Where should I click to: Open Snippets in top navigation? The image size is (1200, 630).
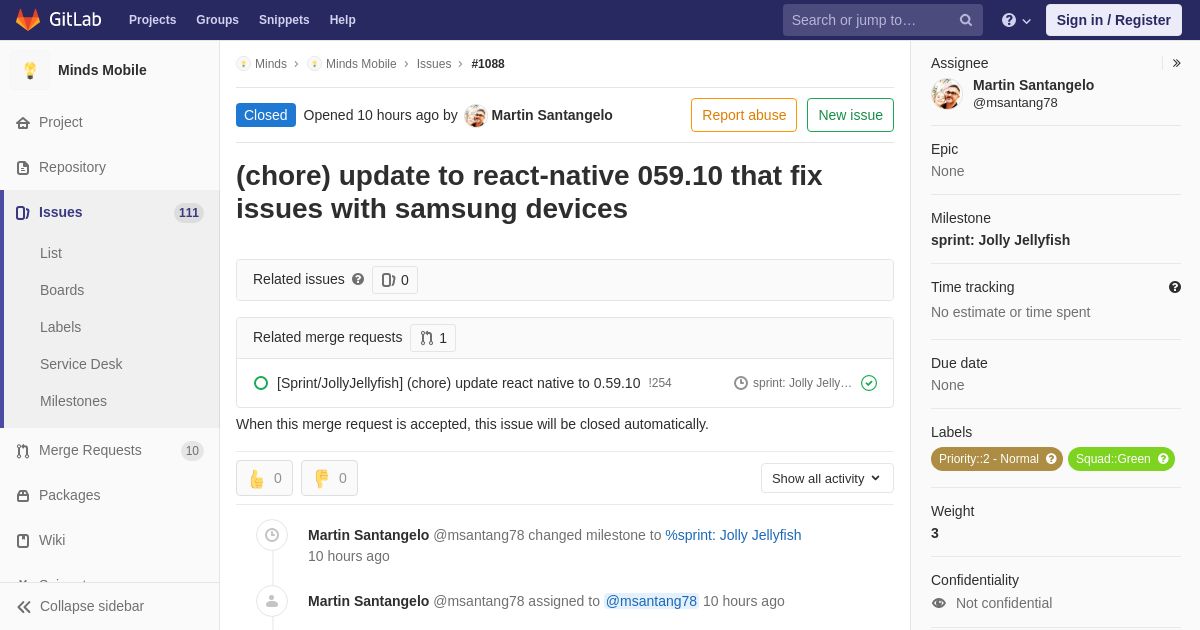284,20
